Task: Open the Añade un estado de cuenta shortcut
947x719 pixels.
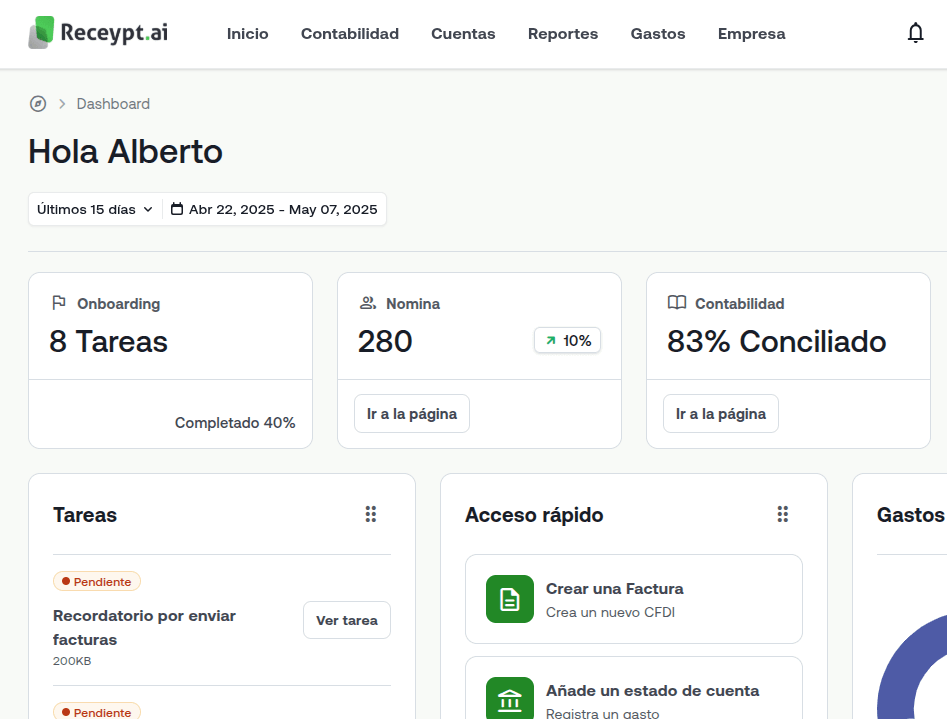Action: coord(634,689)
